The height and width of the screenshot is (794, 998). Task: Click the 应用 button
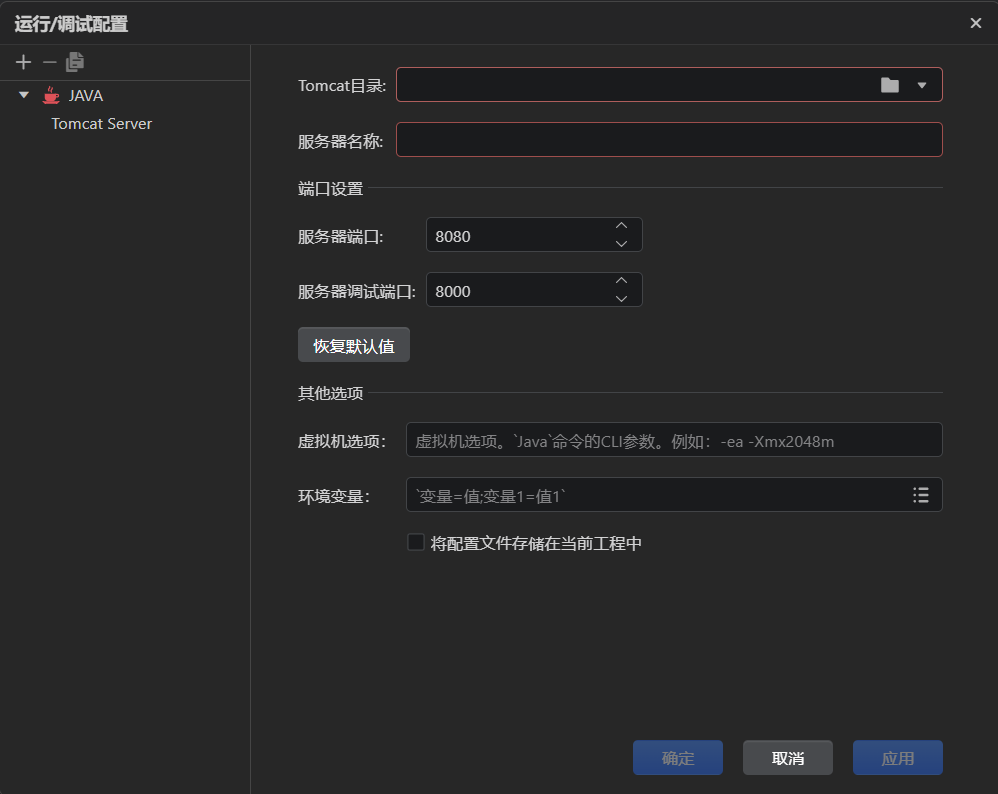click(898, 758)
